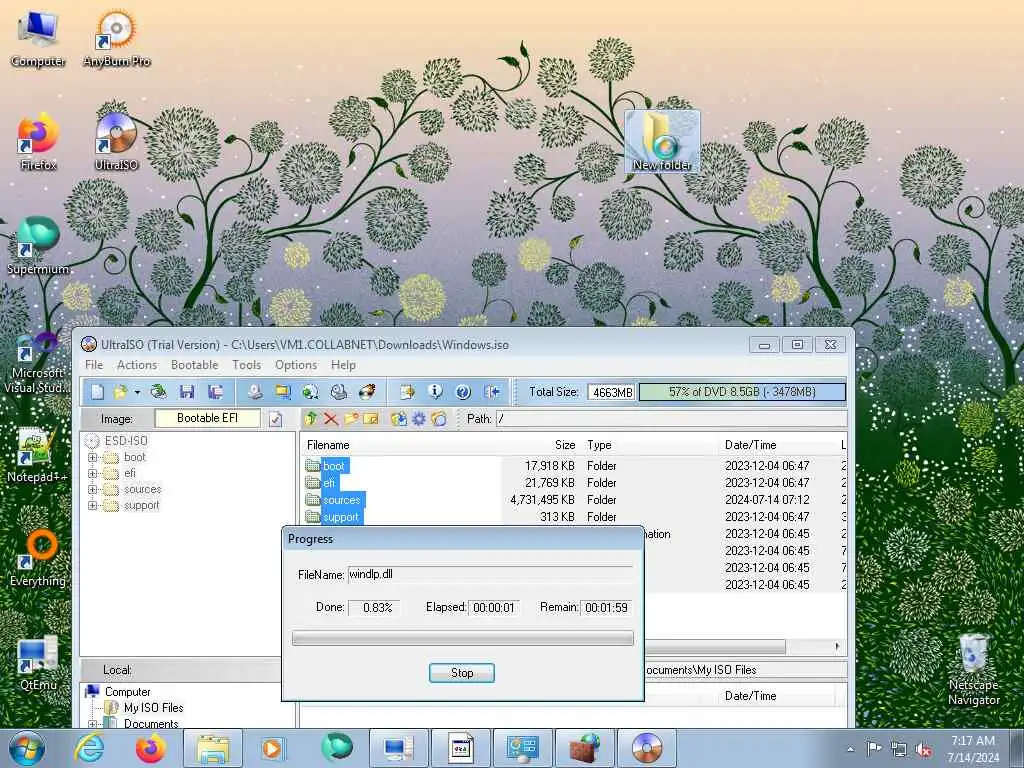Screen dimensions: 1024x768
Task: Click the Stop button in Progress dialog
Action: (x=462, y=673)
